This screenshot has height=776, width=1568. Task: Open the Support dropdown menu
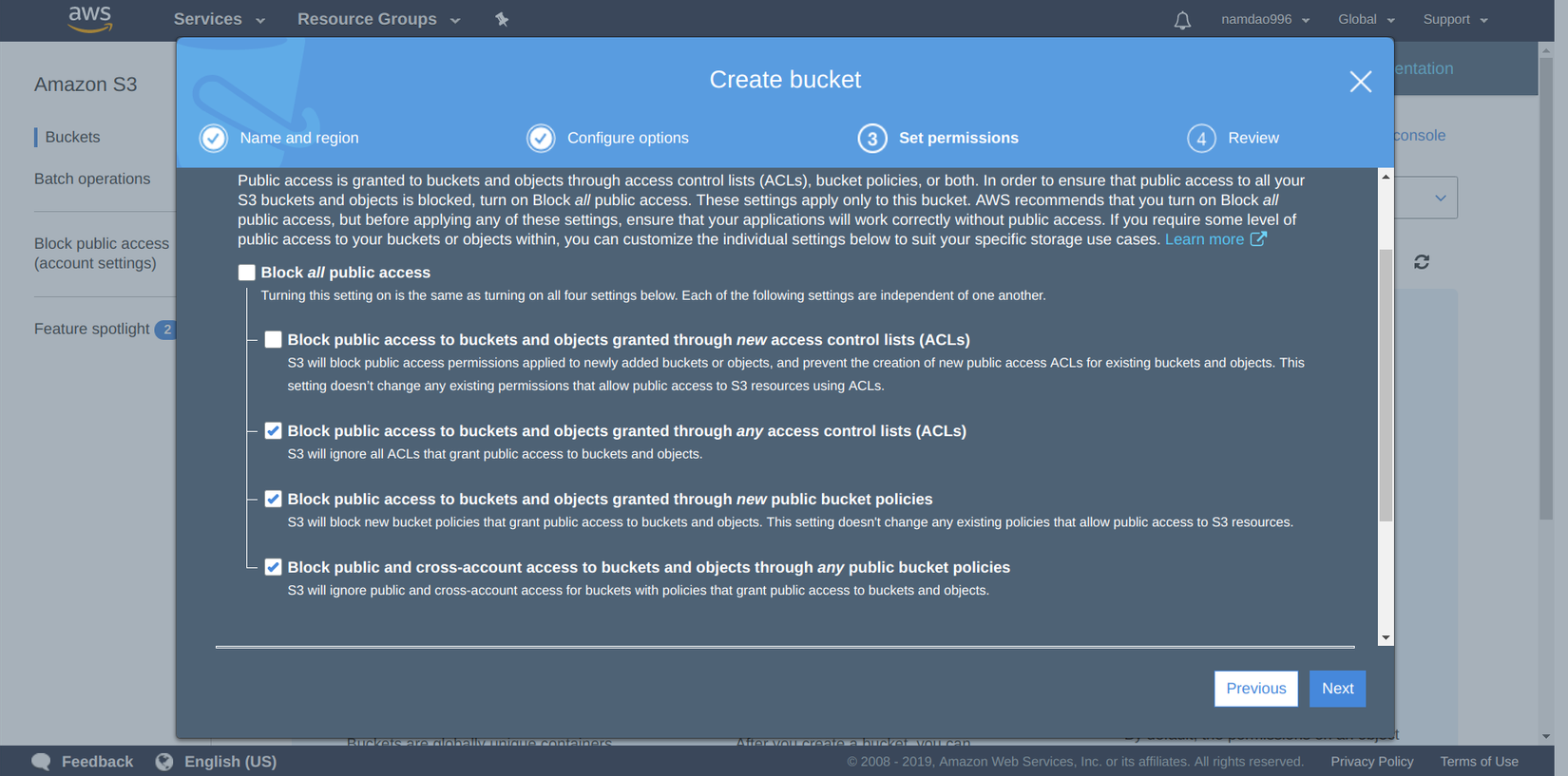[1455, 19]
